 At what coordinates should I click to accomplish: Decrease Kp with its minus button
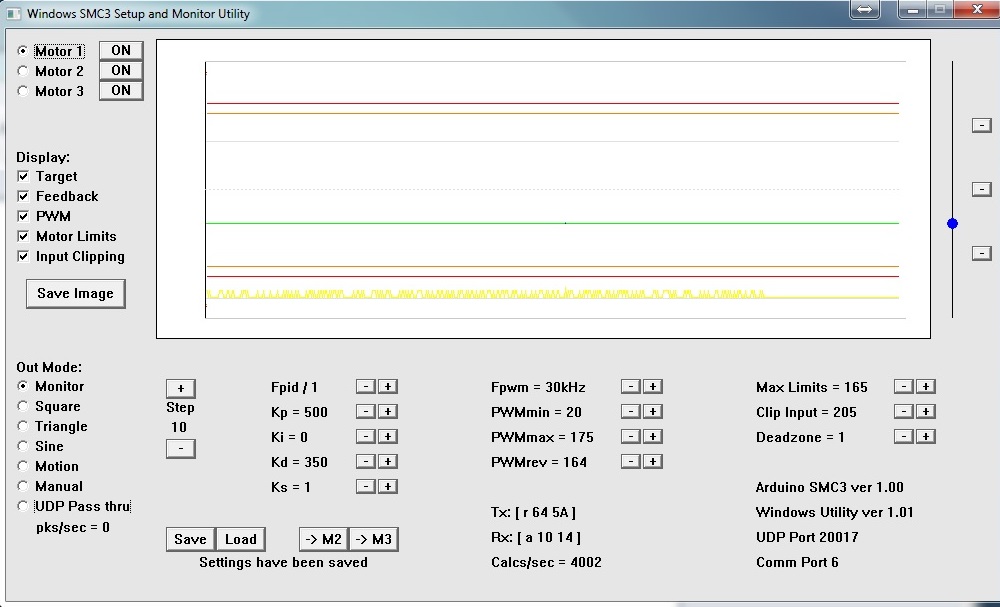point(365,411)
